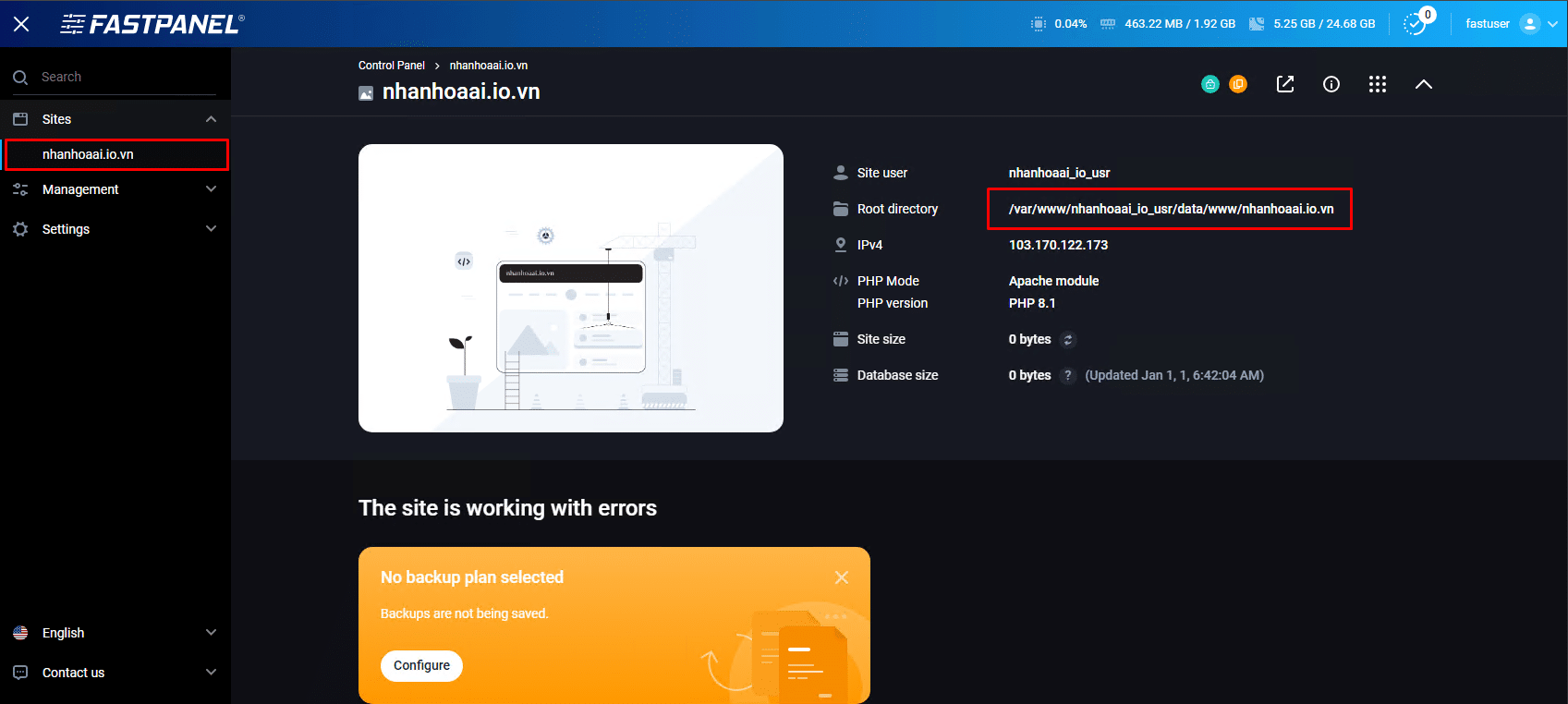The height and width of the screenshot is (704, 1568).
Task: Click the Site user person icon
Action: coord(841,173)
